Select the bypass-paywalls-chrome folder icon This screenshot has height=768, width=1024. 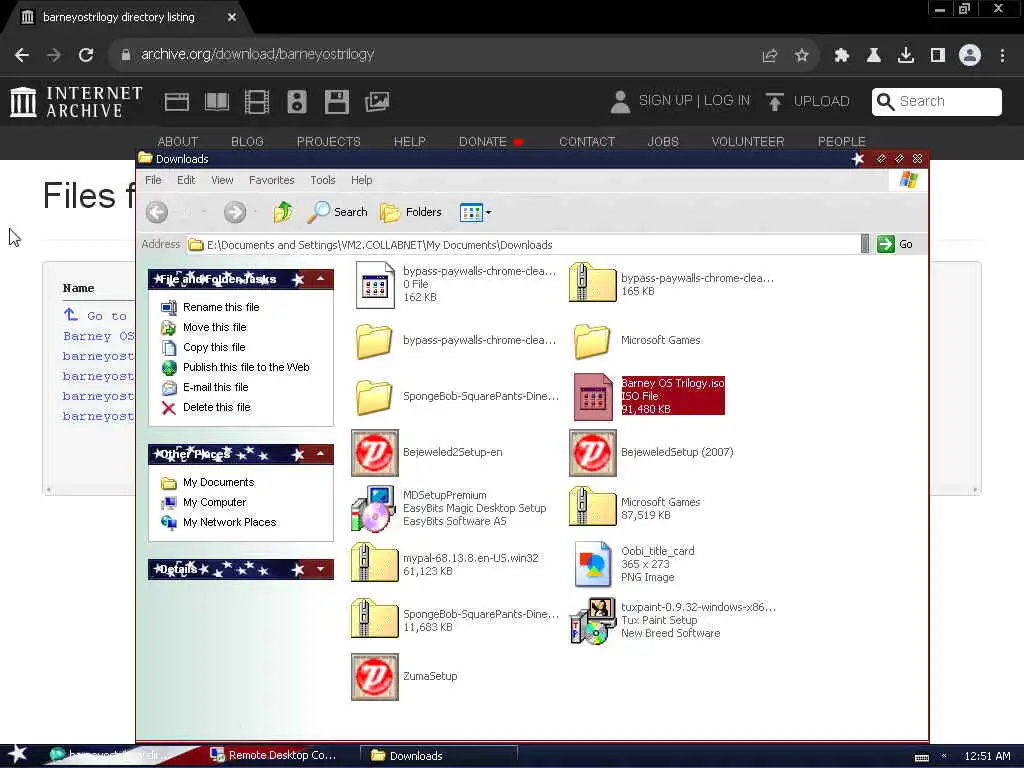[x=374, y=342]
